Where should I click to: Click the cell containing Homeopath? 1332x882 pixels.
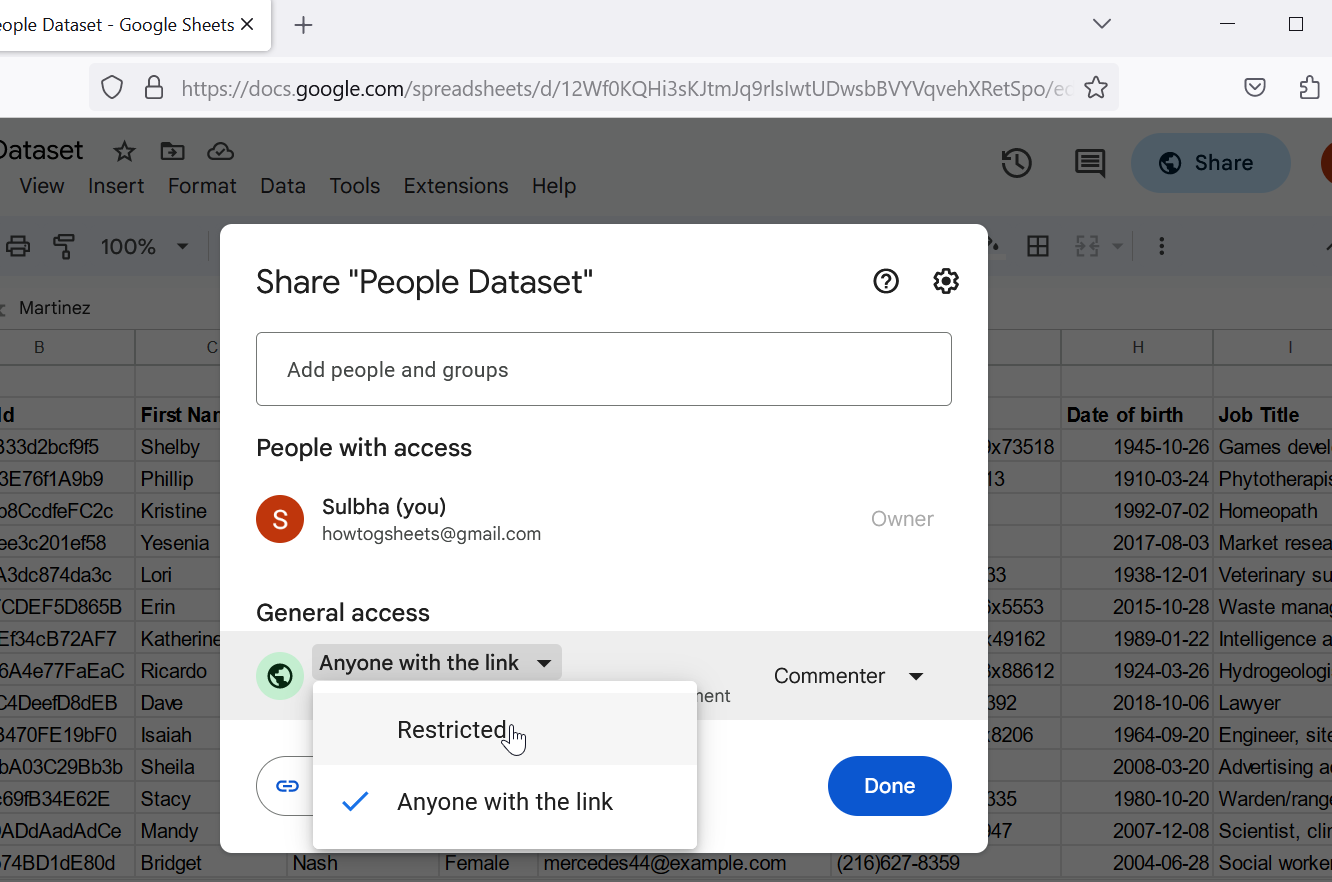[x=1273, y=511]
